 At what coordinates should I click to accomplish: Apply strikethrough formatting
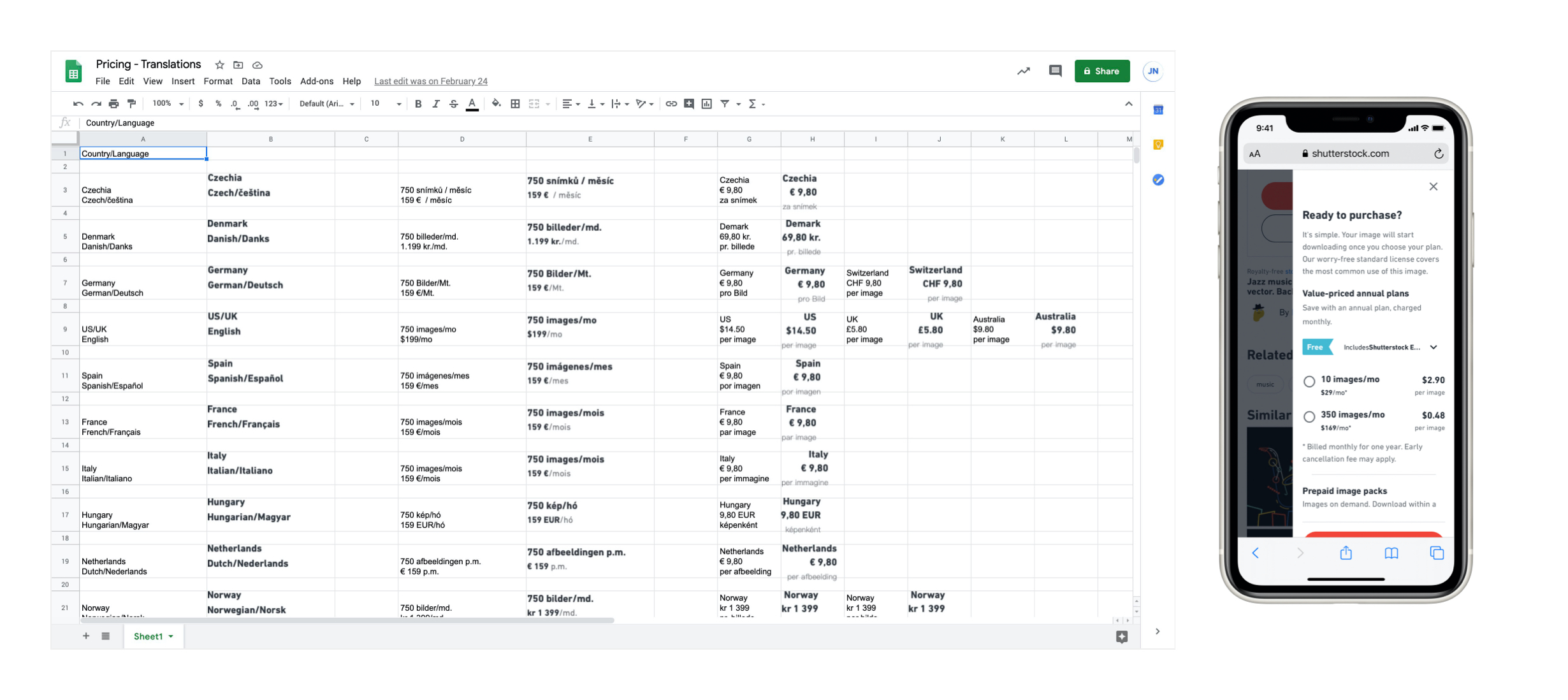tap(454, 104)
